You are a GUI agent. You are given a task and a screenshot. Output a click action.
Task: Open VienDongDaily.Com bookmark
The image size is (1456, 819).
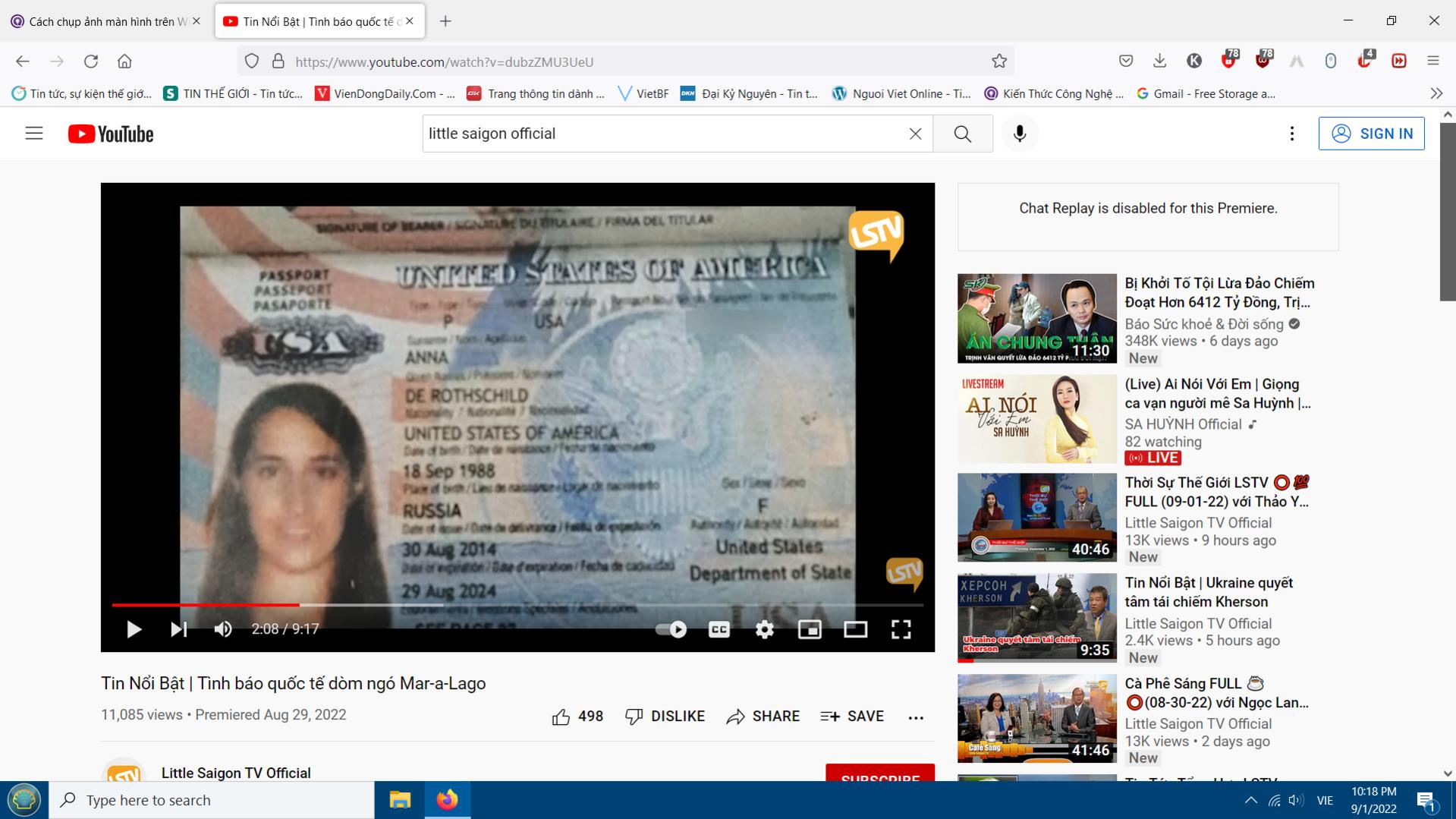pos(385,93)
